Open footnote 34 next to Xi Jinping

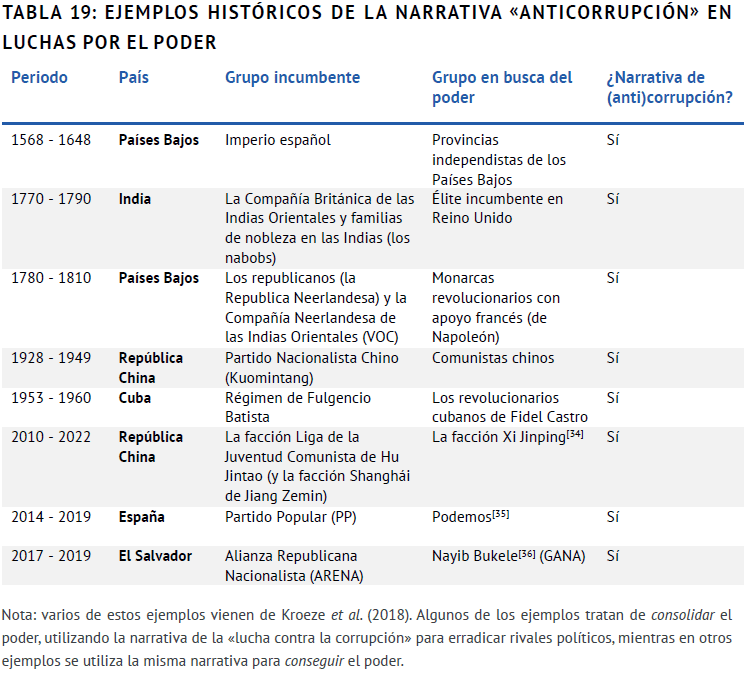coord(575,433)
